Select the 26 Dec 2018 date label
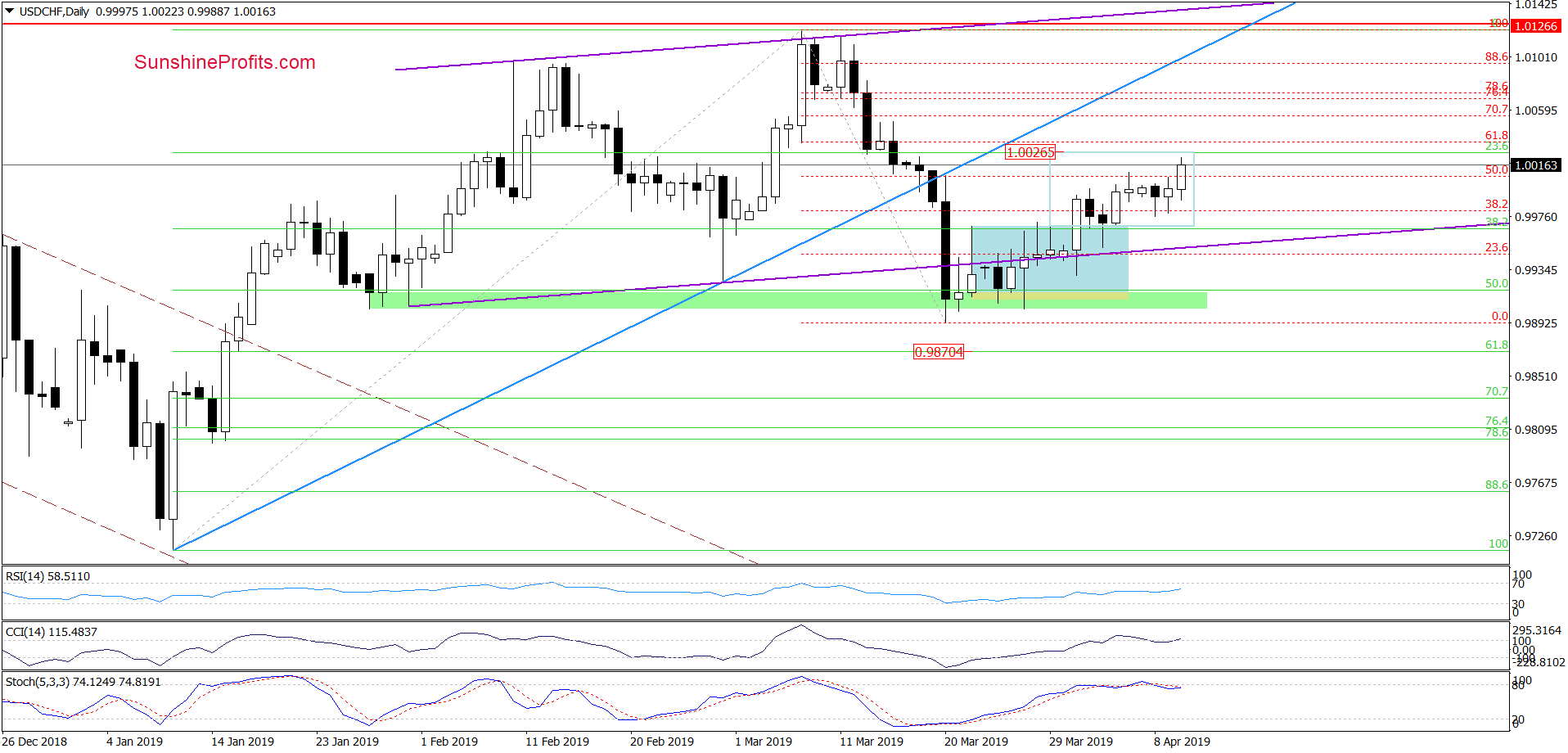 (x=34, y=742)
